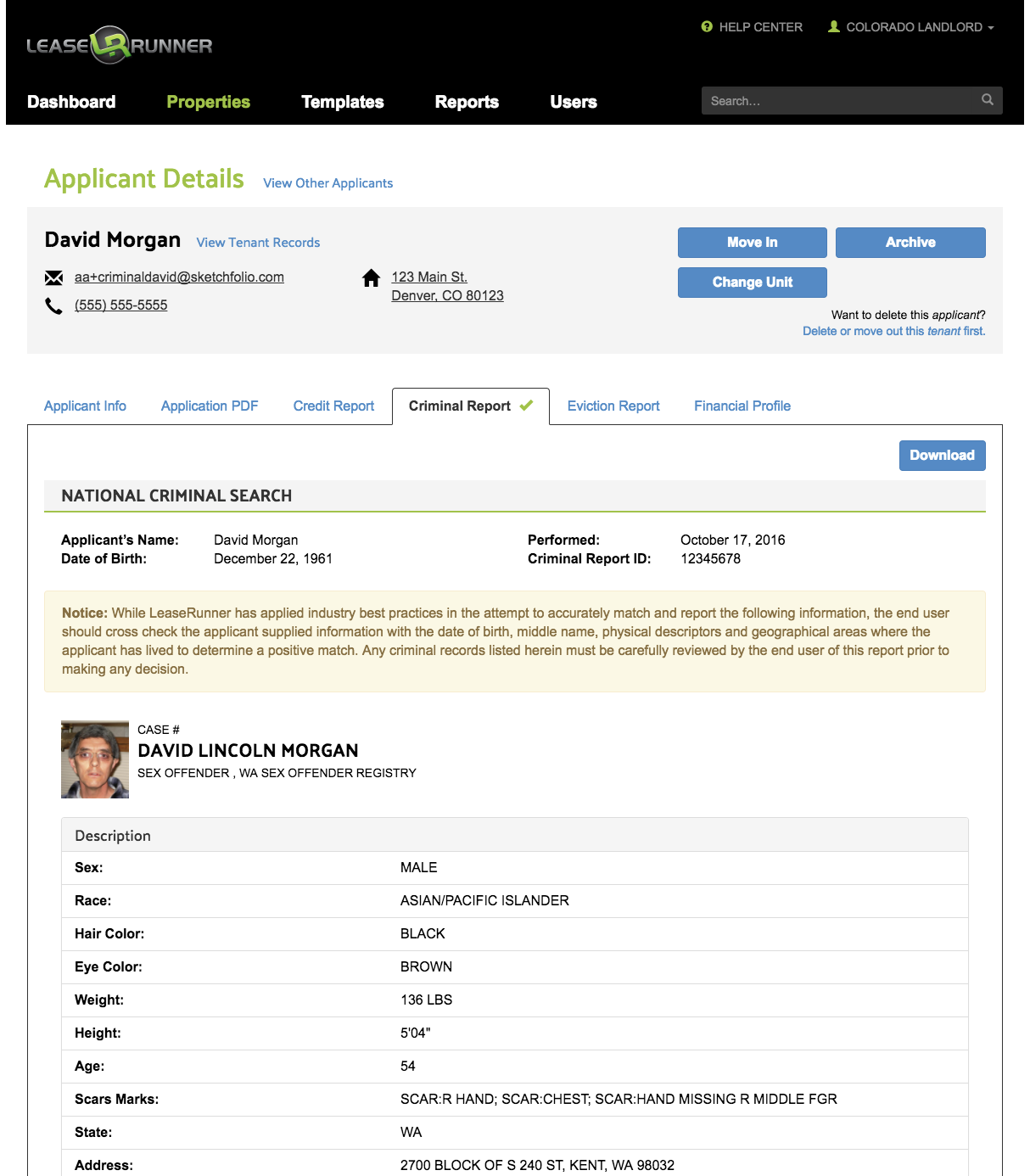Open View Tenant Records link
This screenshot has width=1030, height=1176.
[x=258, y=243]
